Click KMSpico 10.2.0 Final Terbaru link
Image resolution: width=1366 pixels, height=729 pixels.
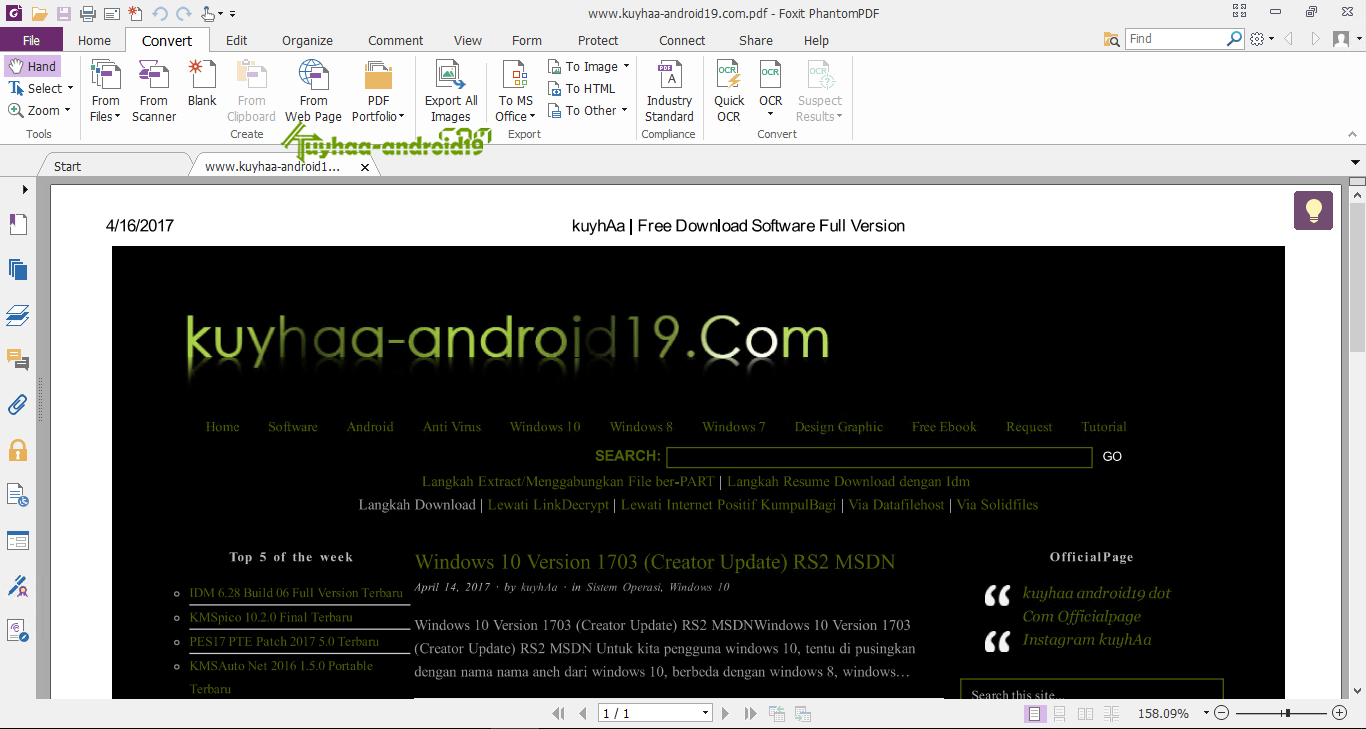(271, 617)
